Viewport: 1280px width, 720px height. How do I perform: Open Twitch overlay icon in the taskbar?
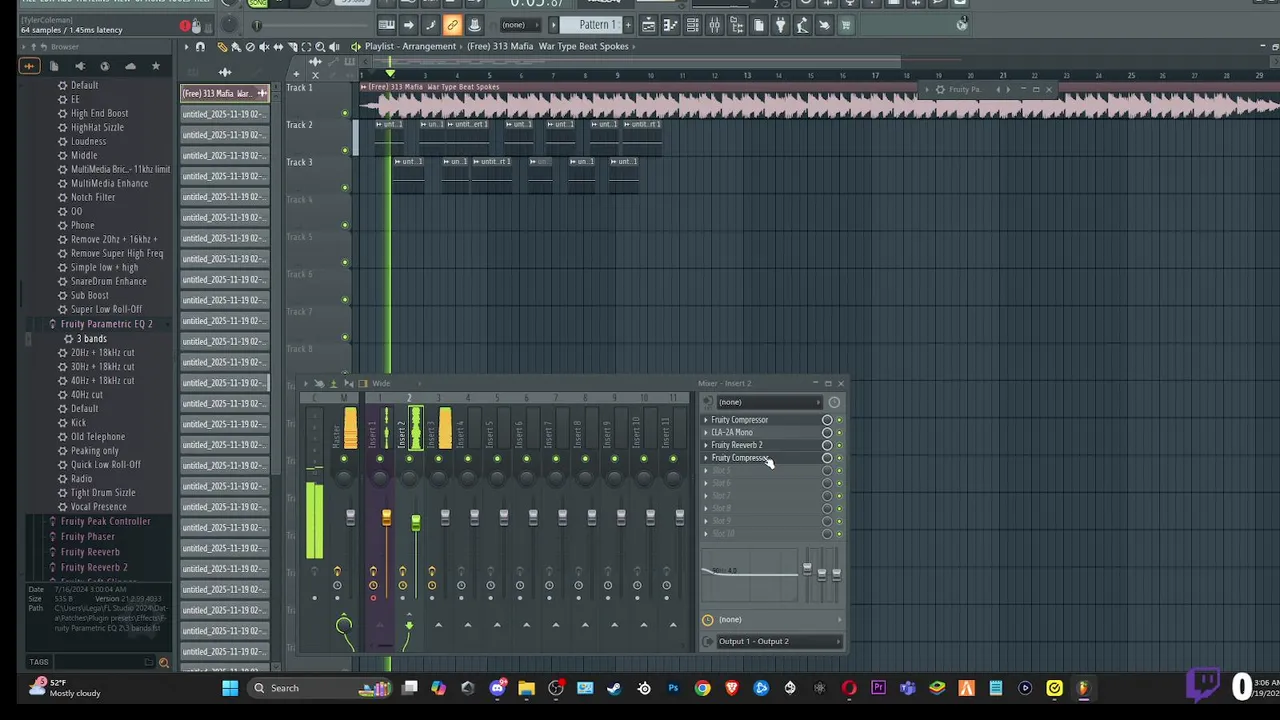pyautogui.click(x=1204, y=685)
